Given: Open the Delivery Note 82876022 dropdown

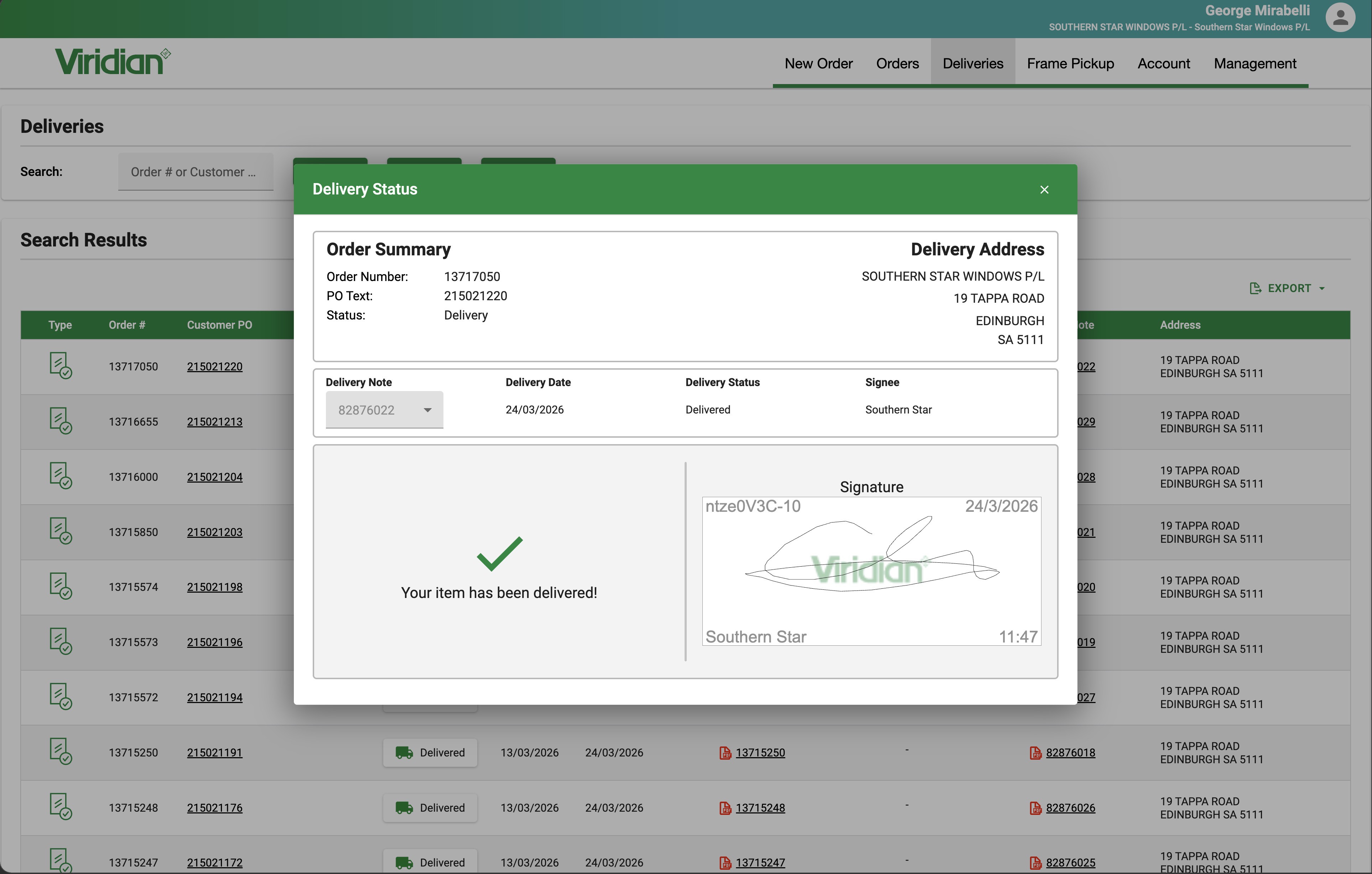Looking at the screenshot, I should [x=384, y=410].
